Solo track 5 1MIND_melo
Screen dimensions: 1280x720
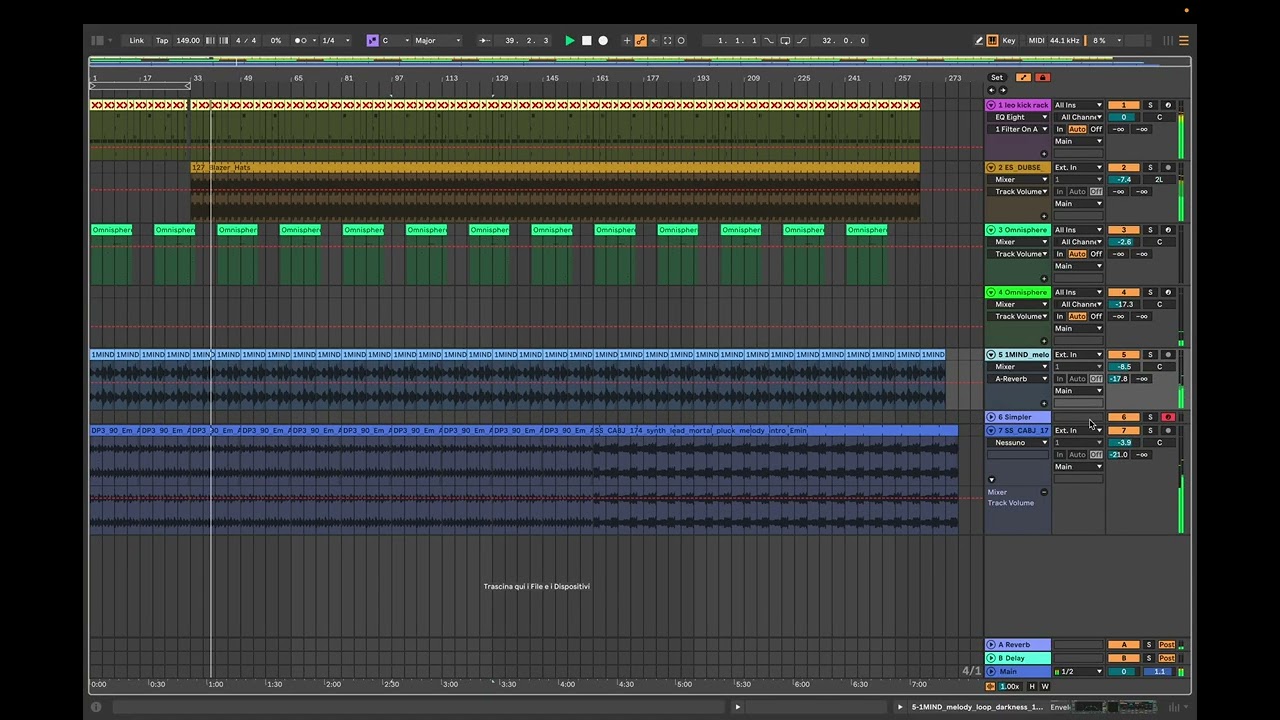click(1150, 355)
